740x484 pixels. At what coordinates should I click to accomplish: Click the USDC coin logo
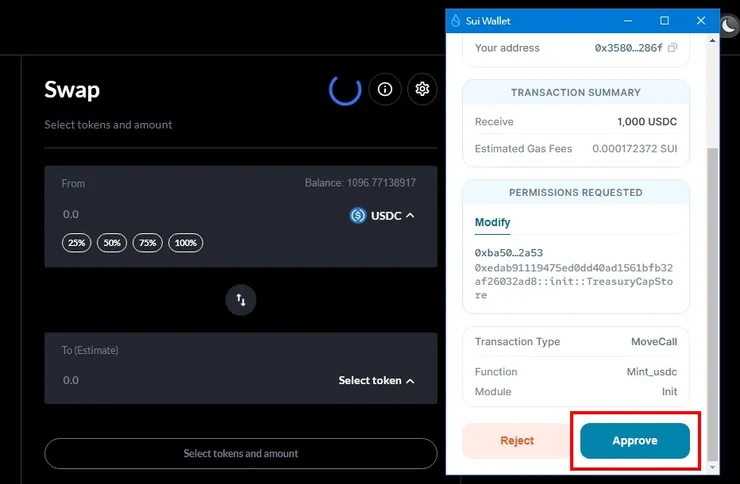358,216
